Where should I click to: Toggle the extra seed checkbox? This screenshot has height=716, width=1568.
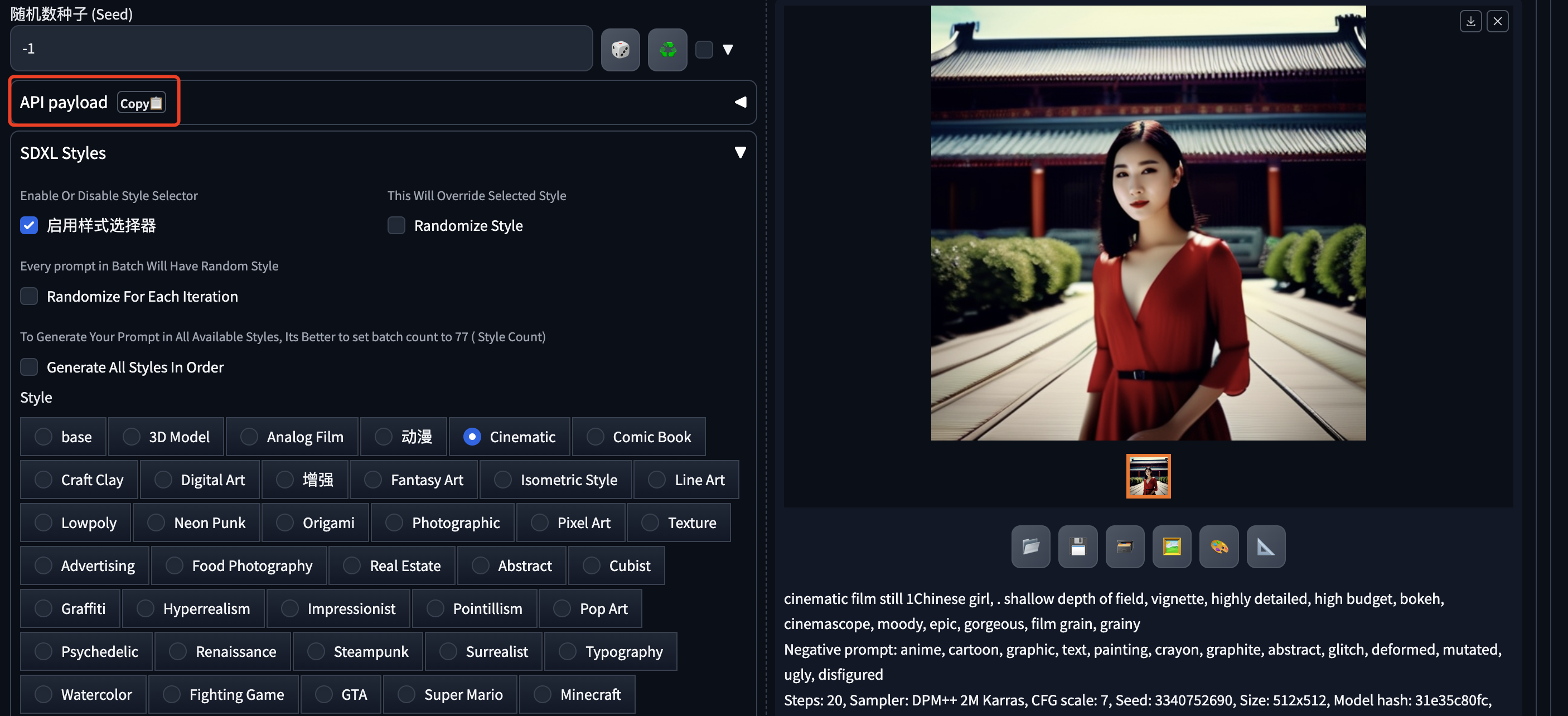click(x=704, y=49)
